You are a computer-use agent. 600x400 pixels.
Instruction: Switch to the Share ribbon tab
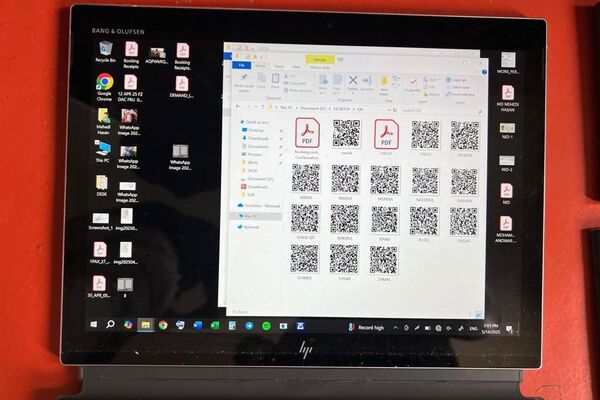coord(279,66)
